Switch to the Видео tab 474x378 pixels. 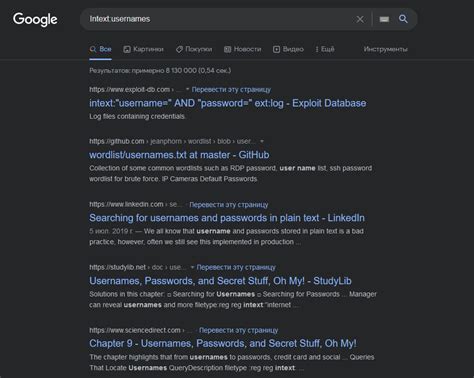(x=288, y=49)
